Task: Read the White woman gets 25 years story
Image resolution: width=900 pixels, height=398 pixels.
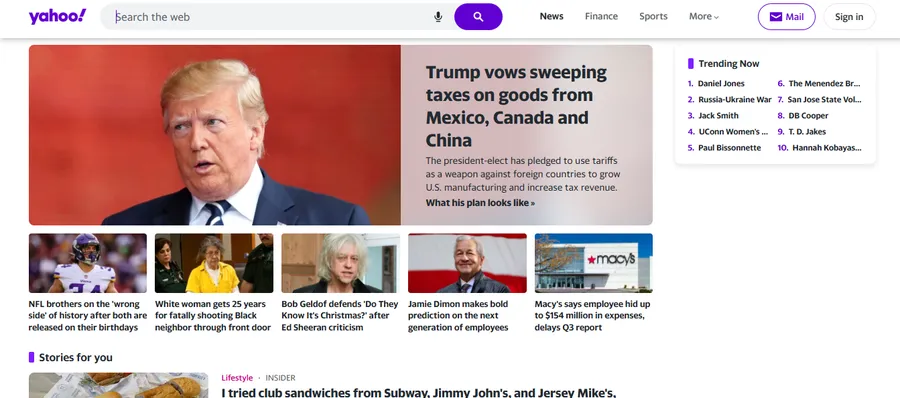Action: [213, 315]
